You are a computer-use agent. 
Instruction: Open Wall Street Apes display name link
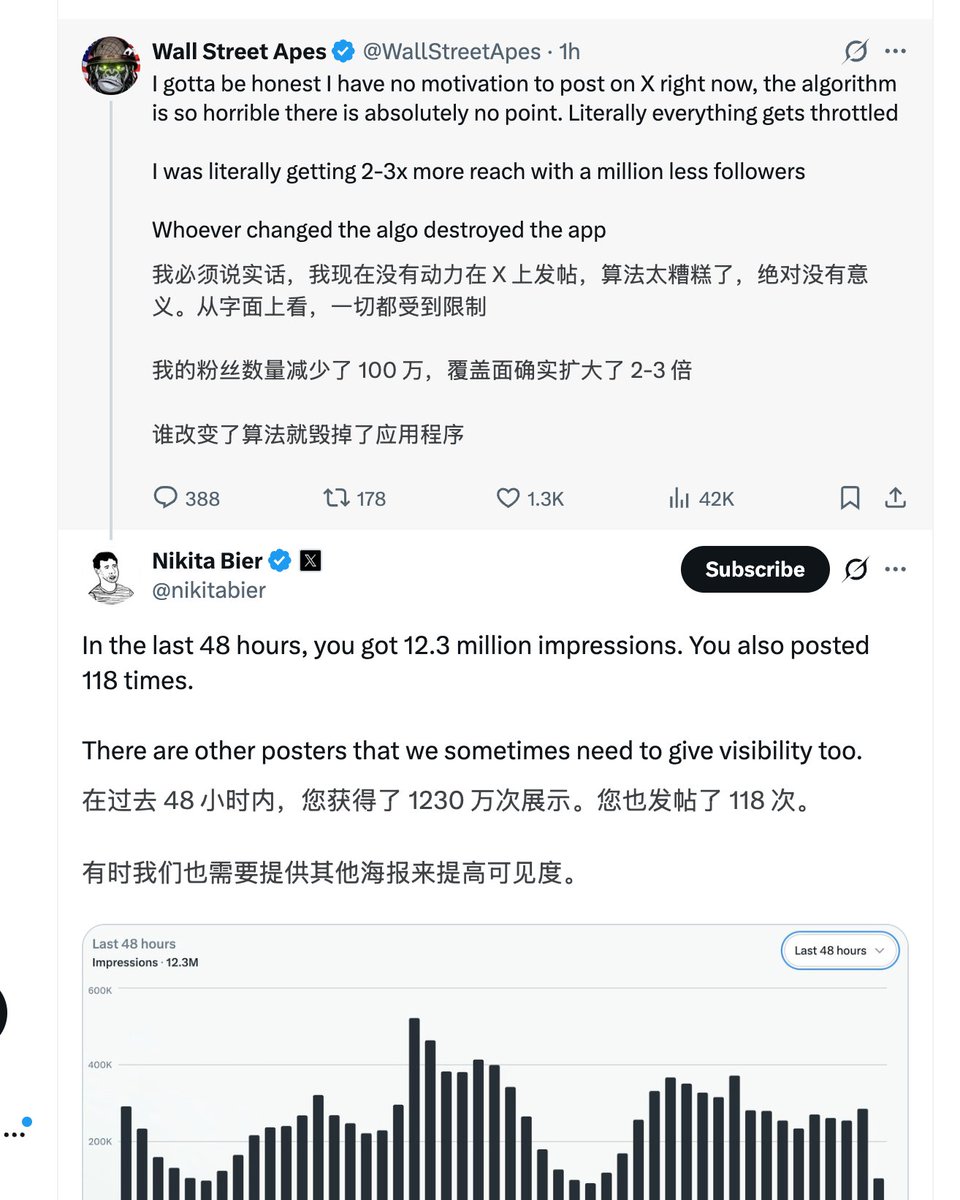tap(239, 51)
